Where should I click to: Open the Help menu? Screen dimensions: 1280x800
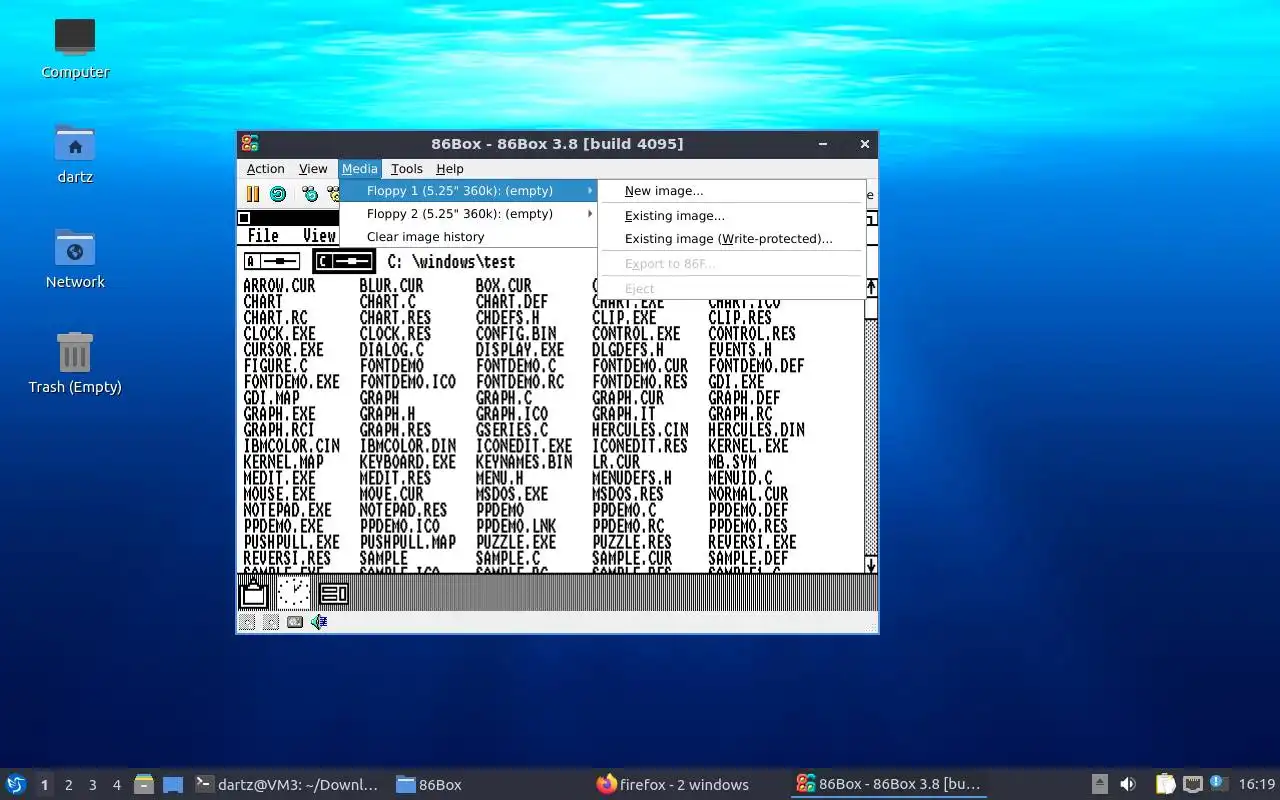point(450,168)
